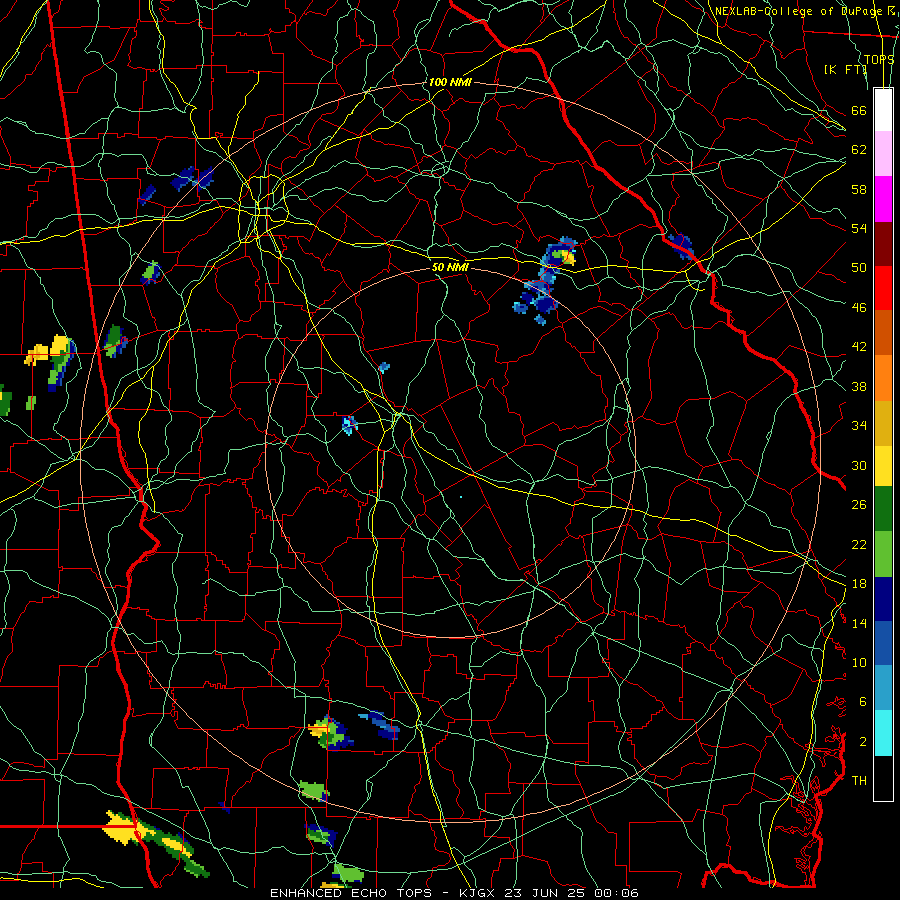Click the dark maroon legend swatch
Screen dimensions: 900x900
click(883, 243)
